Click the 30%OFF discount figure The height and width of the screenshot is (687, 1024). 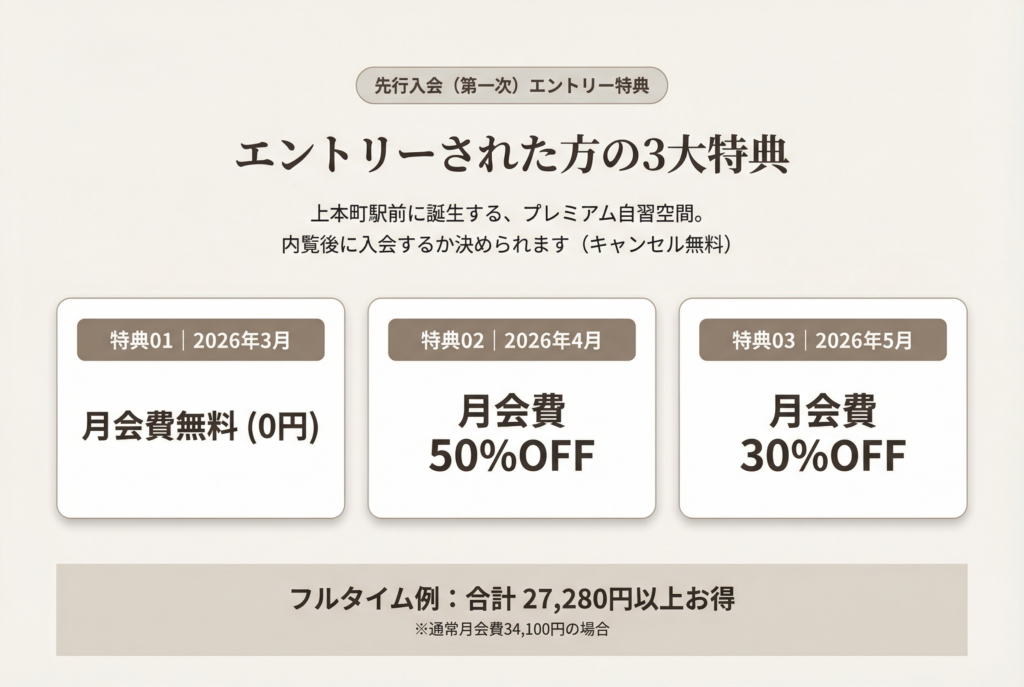pos(823,456)
